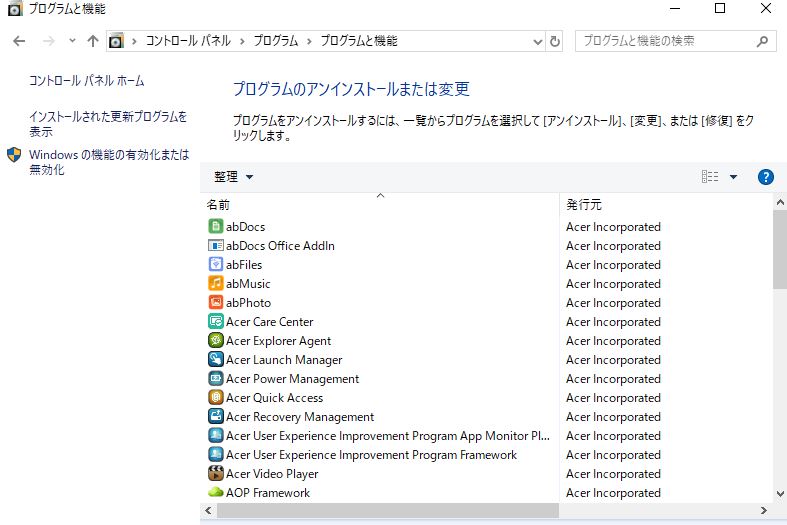Viewport: 787px width, 525px height.
Task: Click the up arrow navigation button
Action: [93, 41]
